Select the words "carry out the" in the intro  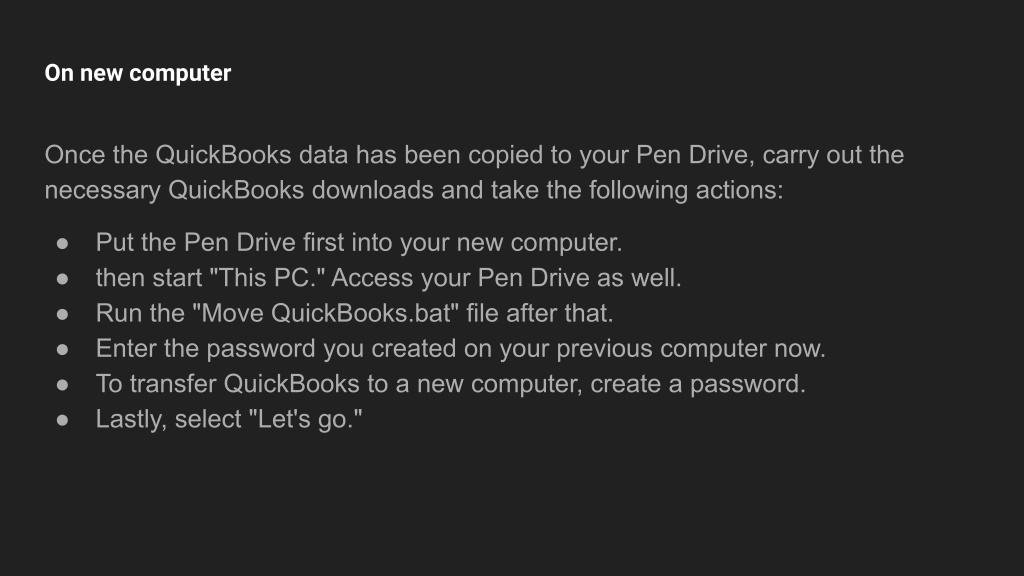click(x=833, y=155)
